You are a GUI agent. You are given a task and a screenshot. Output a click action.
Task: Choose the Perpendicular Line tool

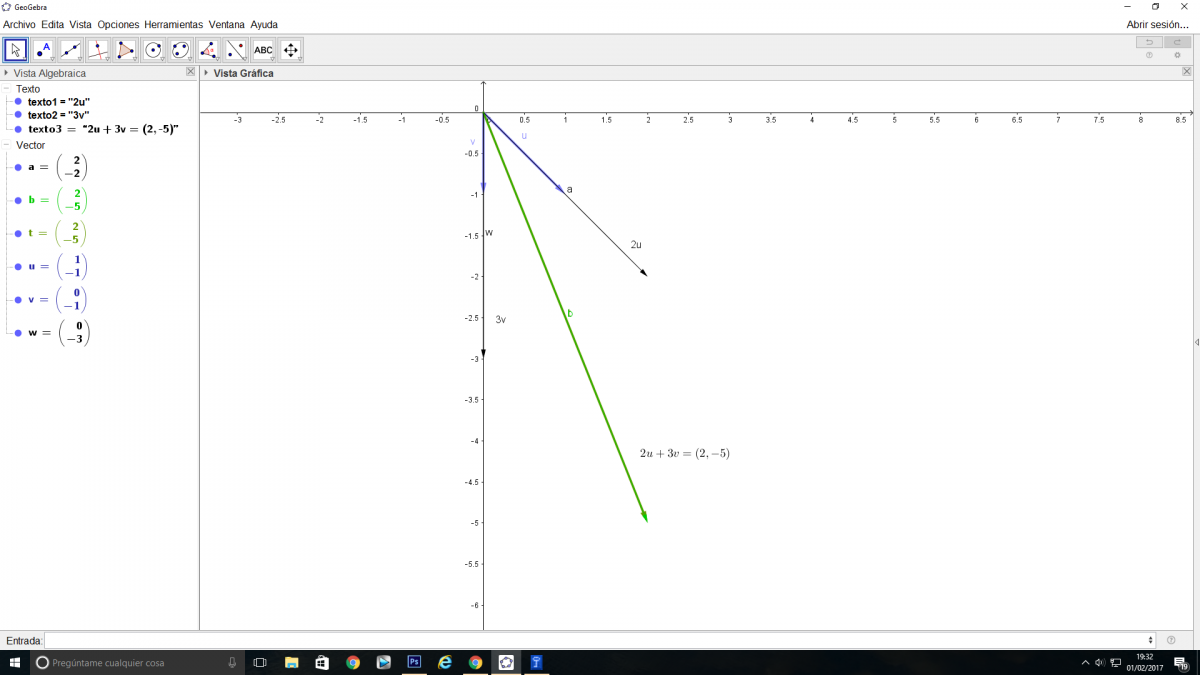coord(98,50)
